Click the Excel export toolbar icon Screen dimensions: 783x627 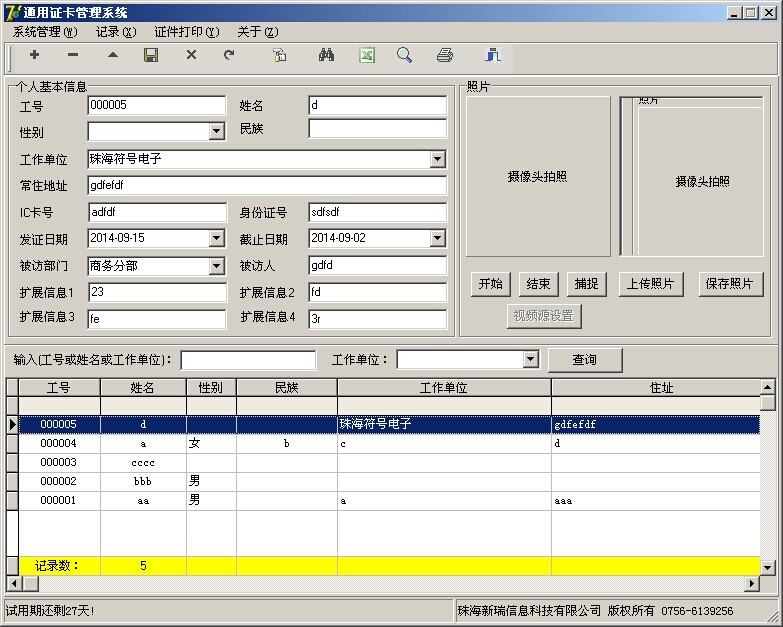point(367,55)
